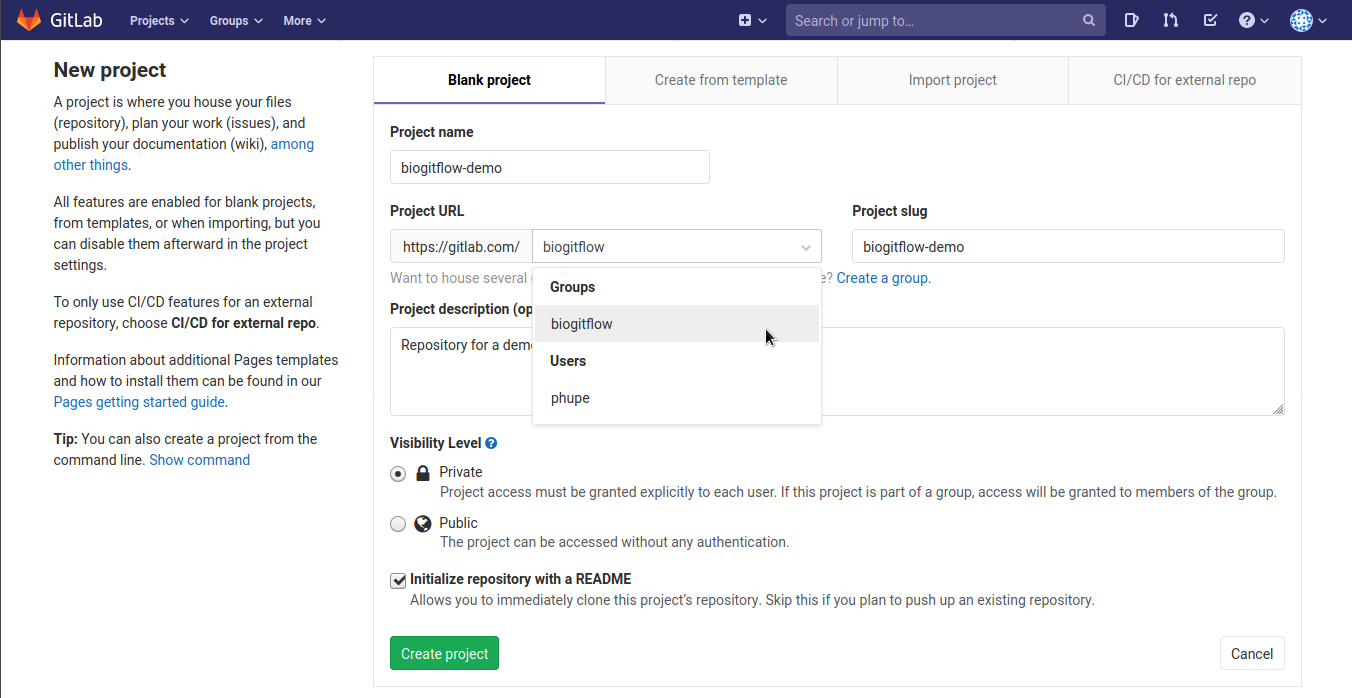Open the Help question mark menu

click(1253, 20)
